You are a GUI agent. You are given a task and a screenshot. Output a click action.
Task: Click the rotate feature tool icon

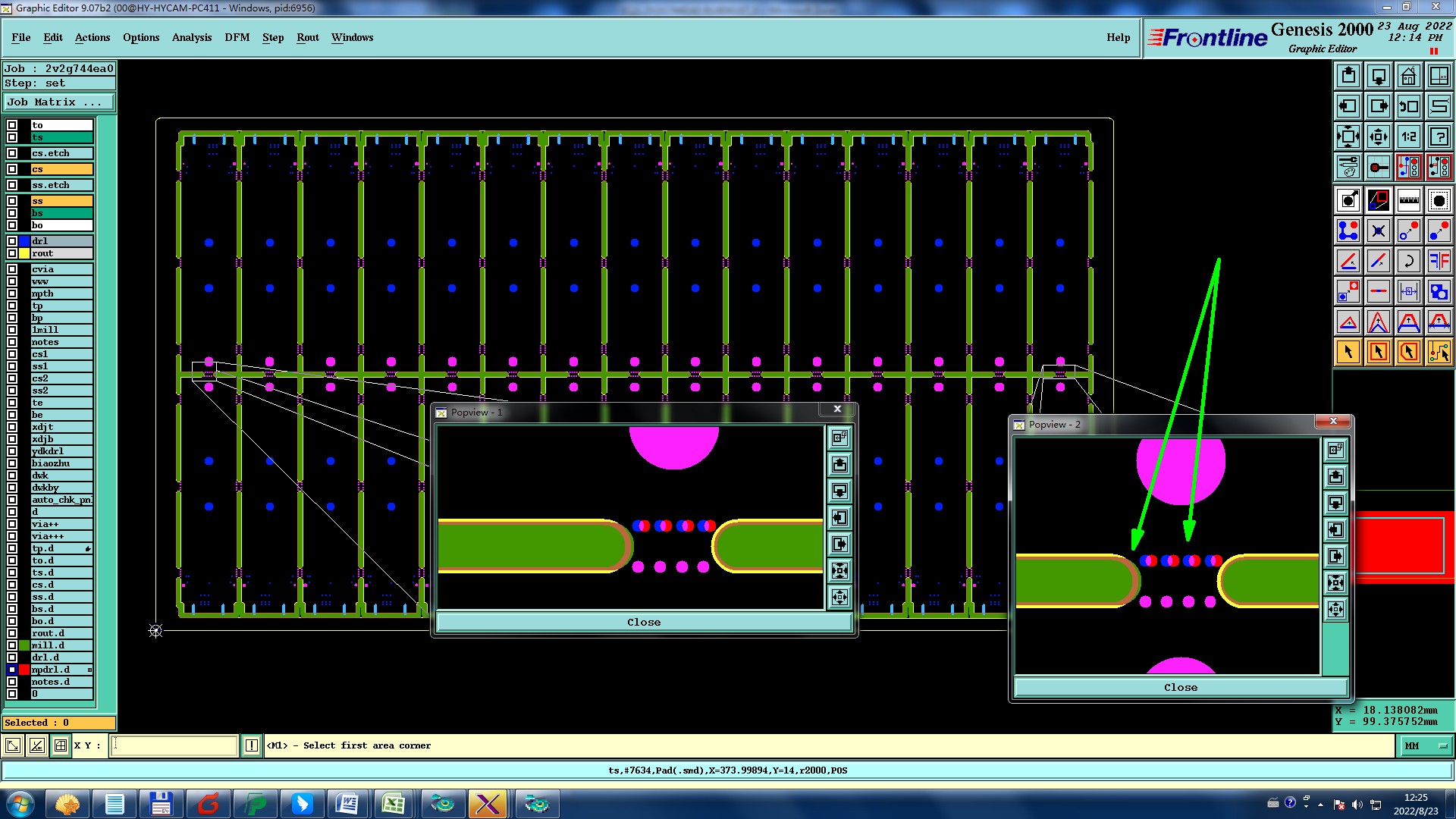[1408, 261]
